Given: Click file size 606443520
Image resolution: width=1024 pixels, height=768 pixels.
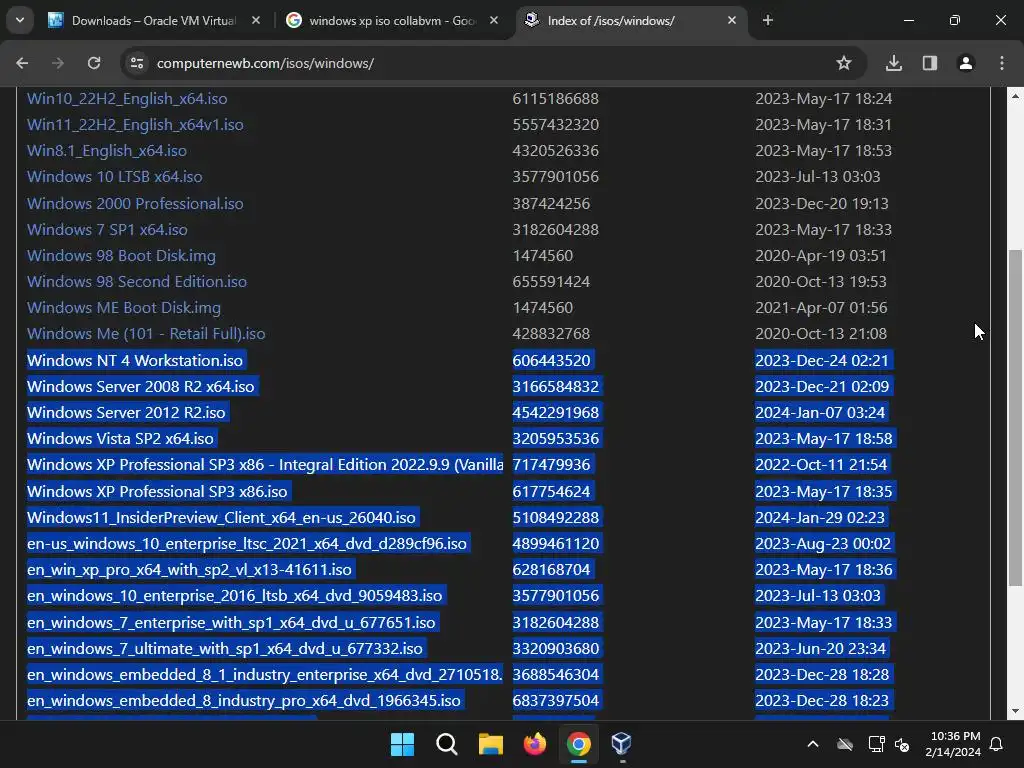Looking at the screenshot, I should (x=552, y=360).
